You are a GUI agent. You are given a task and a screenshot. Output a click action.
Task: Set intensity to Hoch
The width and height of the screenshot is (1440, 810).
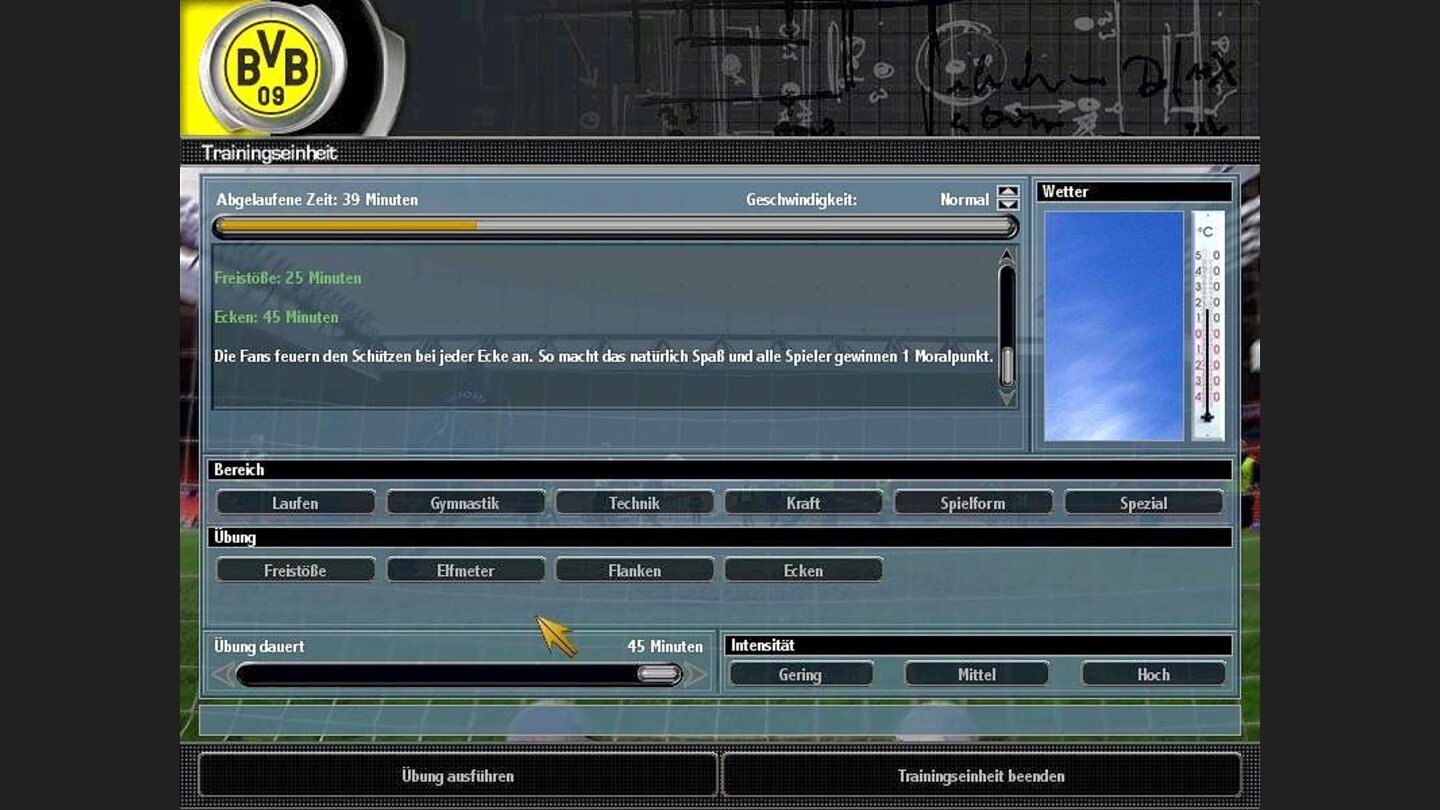tap(1153, 674)
